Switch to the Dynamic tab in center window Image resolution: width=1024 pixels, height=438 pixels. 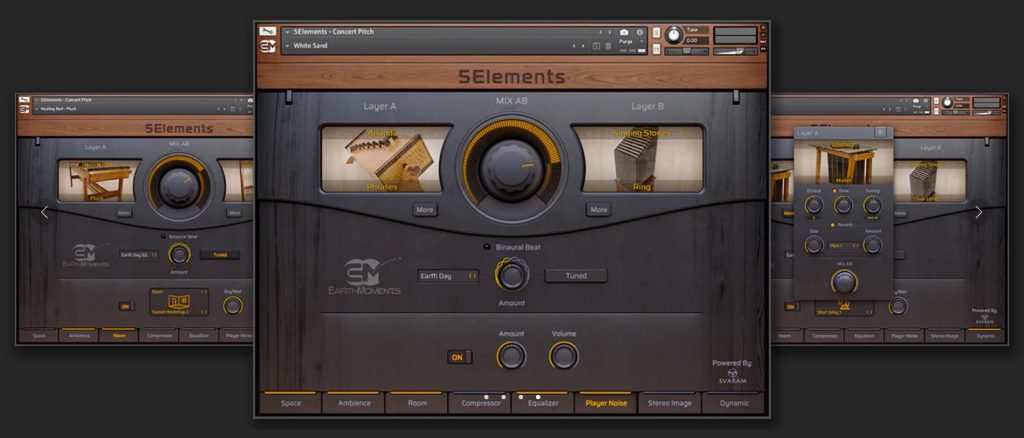point(734,403)
